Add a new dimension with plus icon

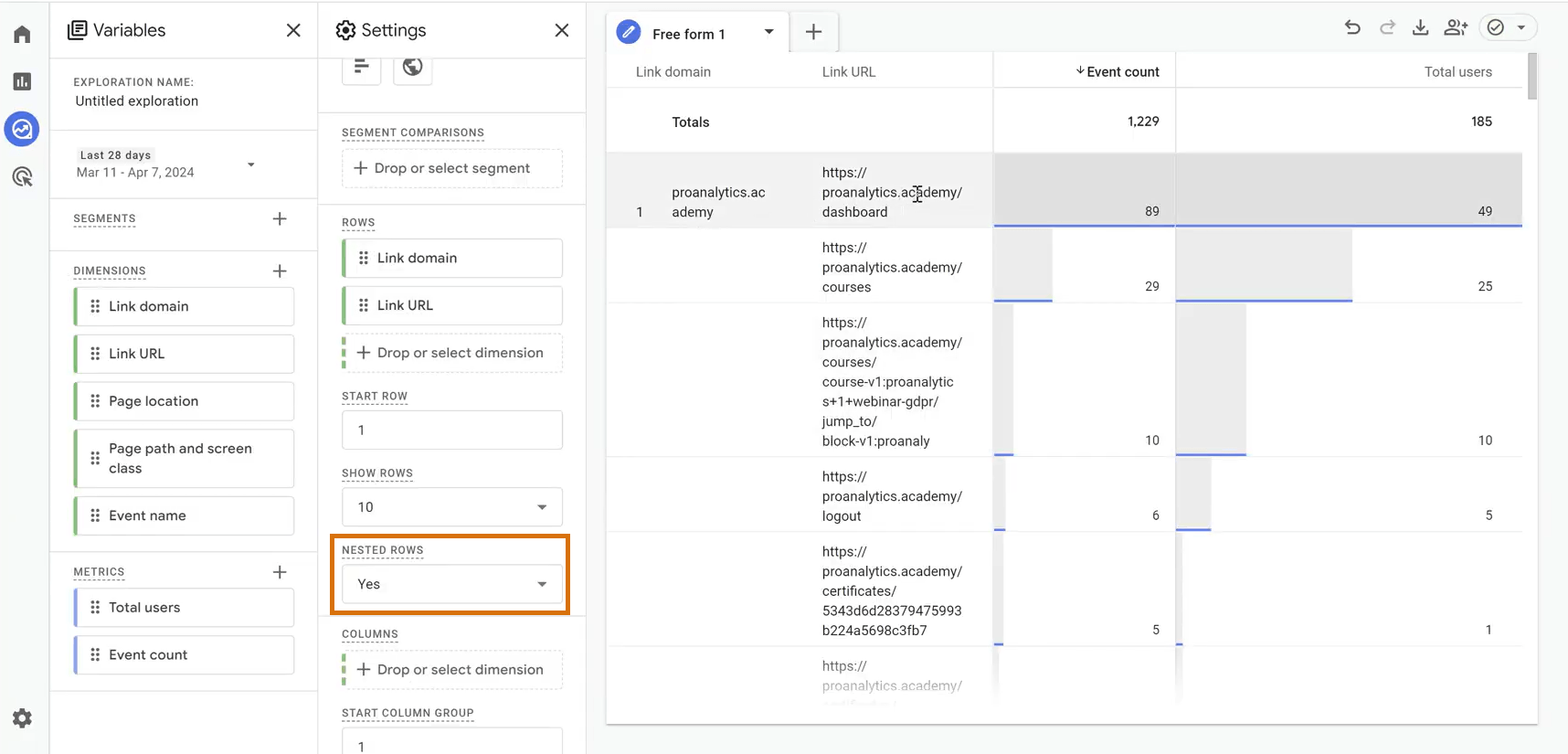tap(280, 271)
